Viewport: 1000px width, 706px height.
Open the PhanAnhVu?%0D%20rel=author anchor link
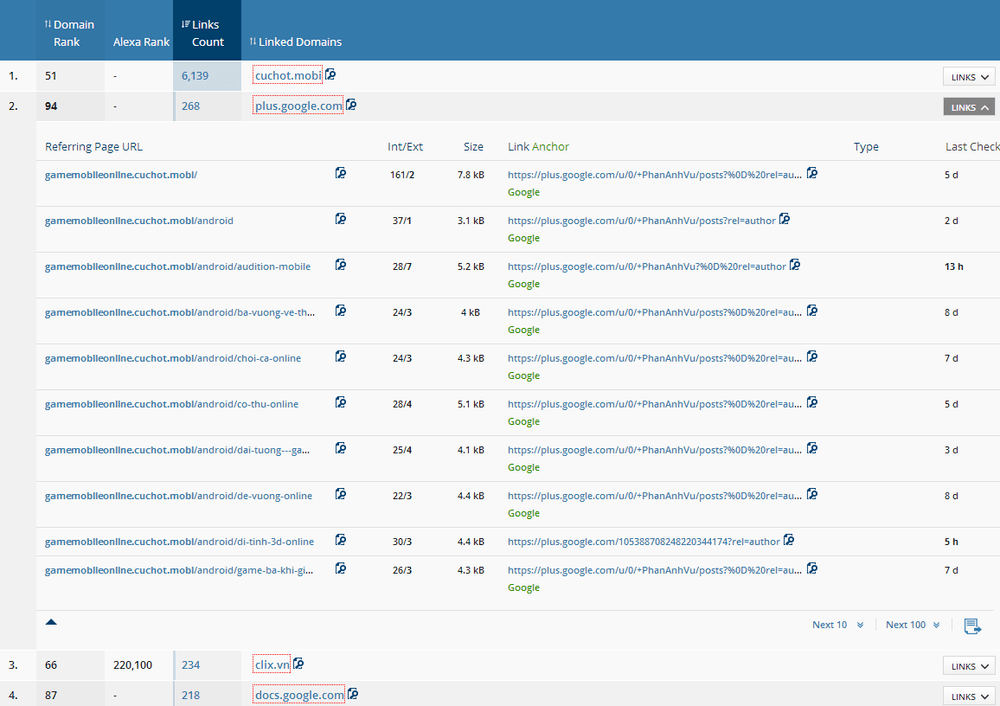pos(647,267)
